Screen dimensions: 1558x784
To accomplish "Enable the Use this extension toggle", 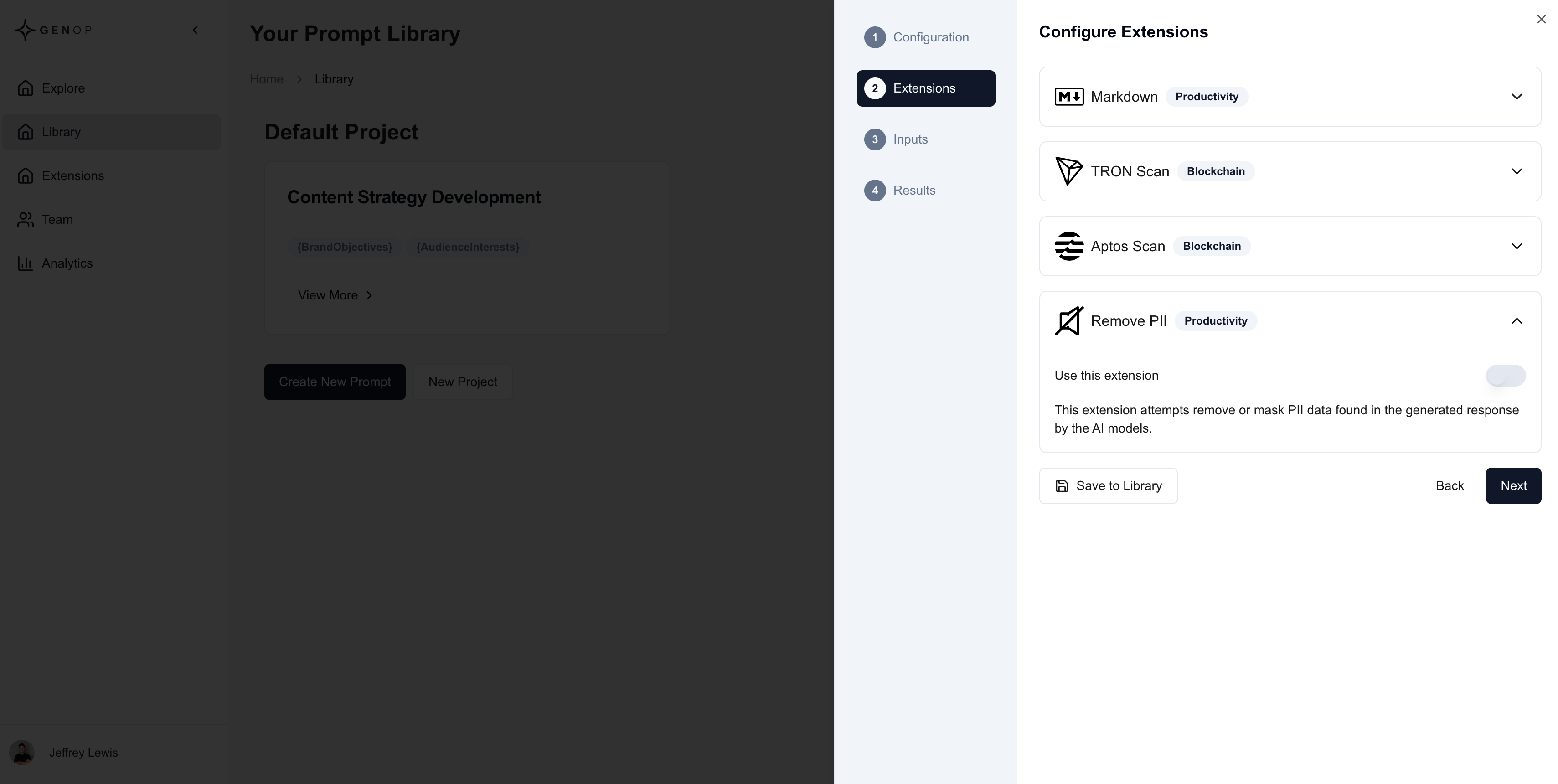I will coord(1506,375).
